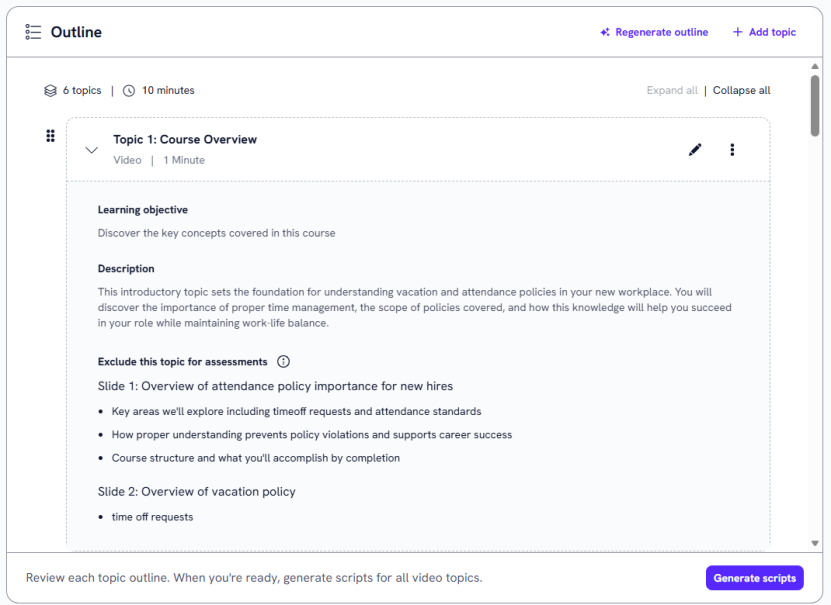The width and height of the screenshot is (831, 605).
Task: Expand all topics in the outline
Action: [x=672, y=90]
